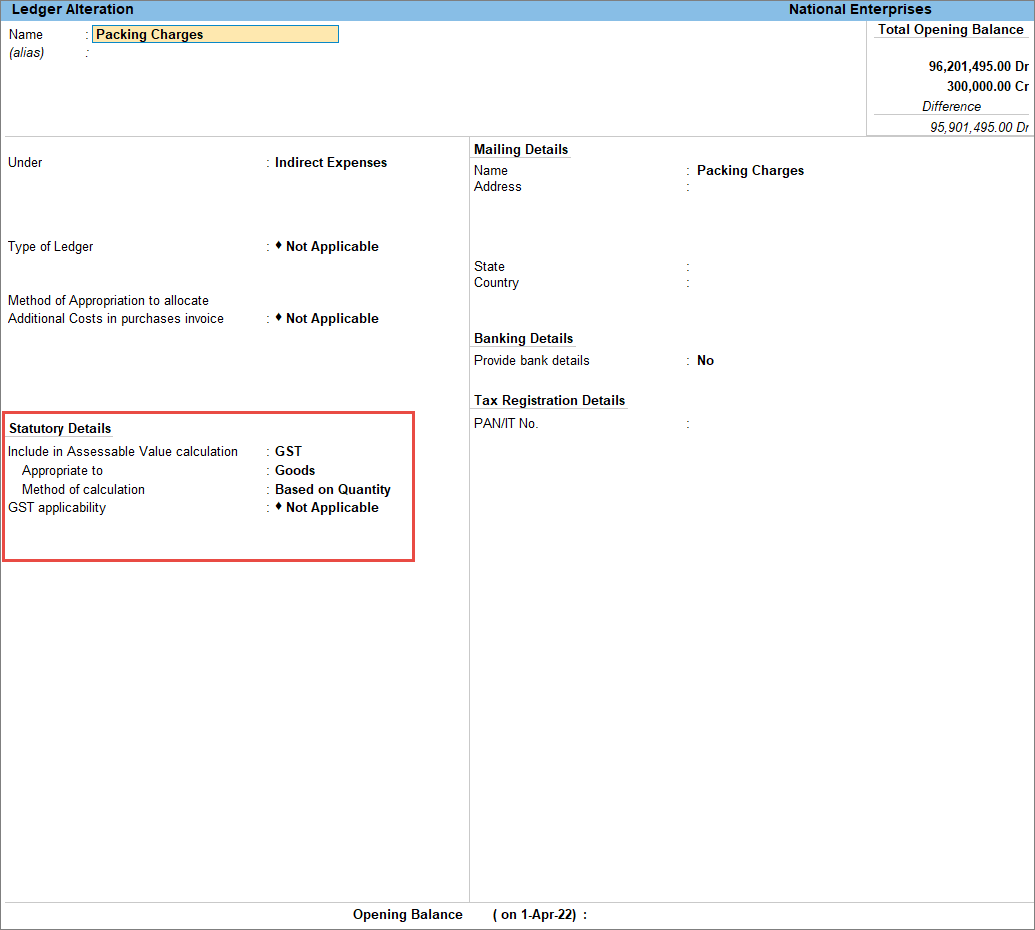This screenshot has height=930, width=1035.
Task: Click the Statutory Details heading
Action: [x=60, y=428]
